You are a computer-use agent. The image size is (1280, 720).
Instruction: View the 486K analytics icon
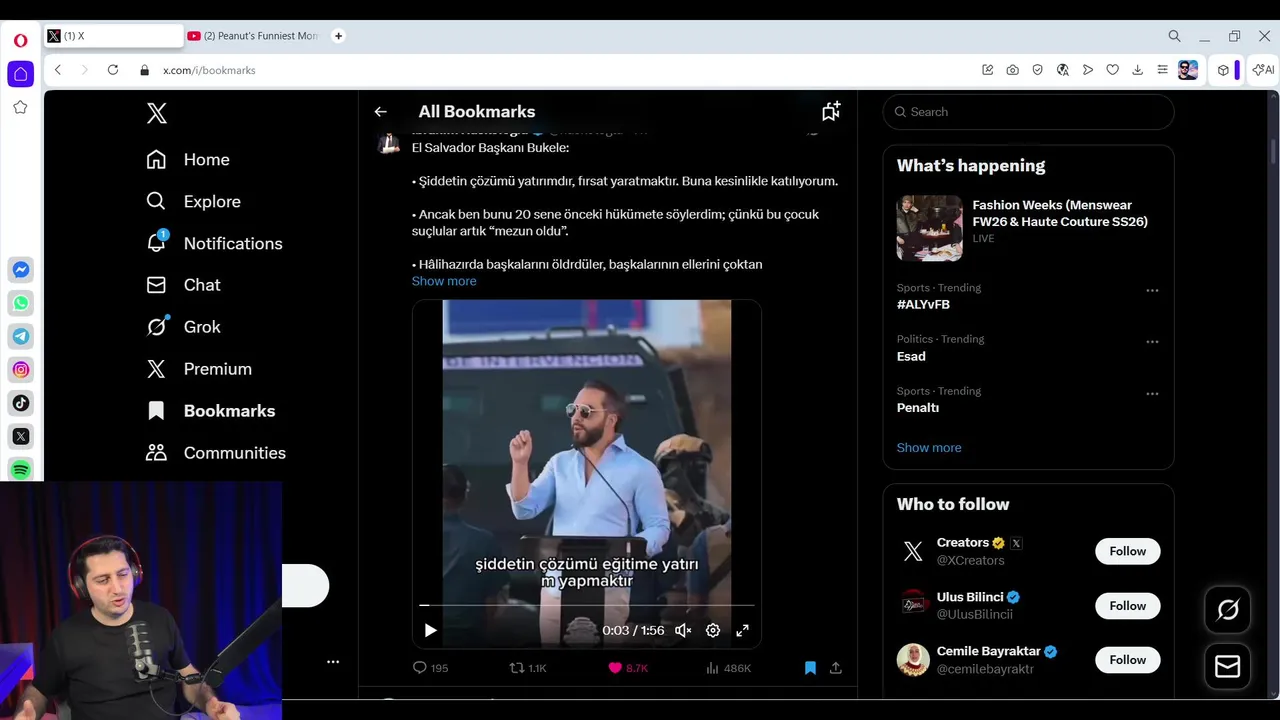(x=728, y=668)
